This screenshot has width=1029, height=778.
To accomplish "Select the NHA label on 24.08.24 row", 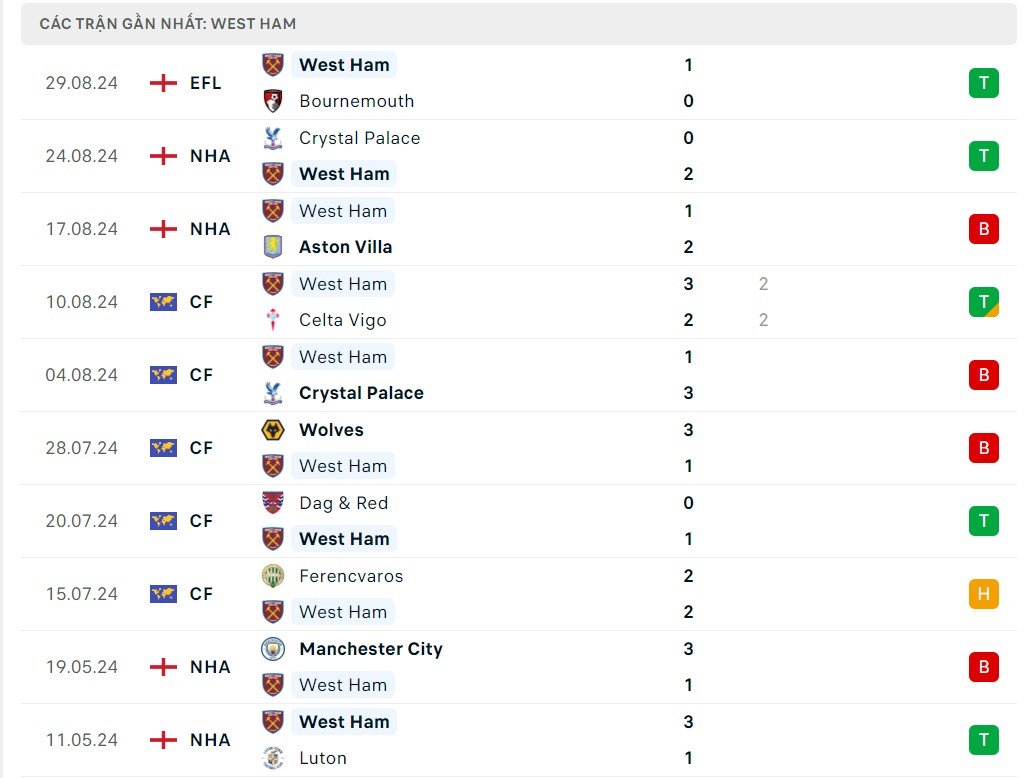I will coord(209,156).
